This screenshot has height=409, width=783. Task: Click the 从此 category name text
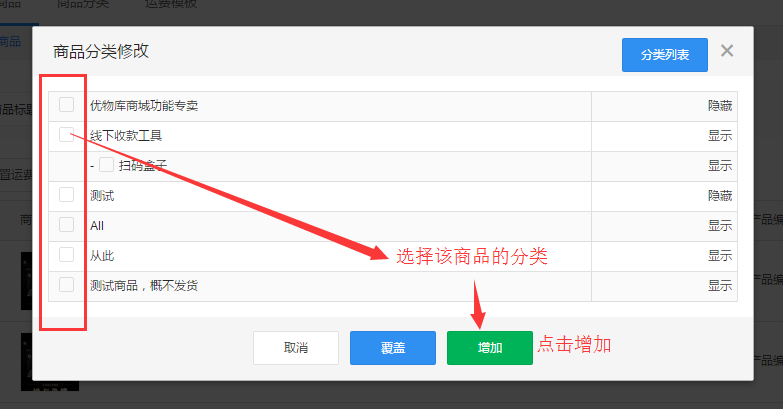[103, 256]
